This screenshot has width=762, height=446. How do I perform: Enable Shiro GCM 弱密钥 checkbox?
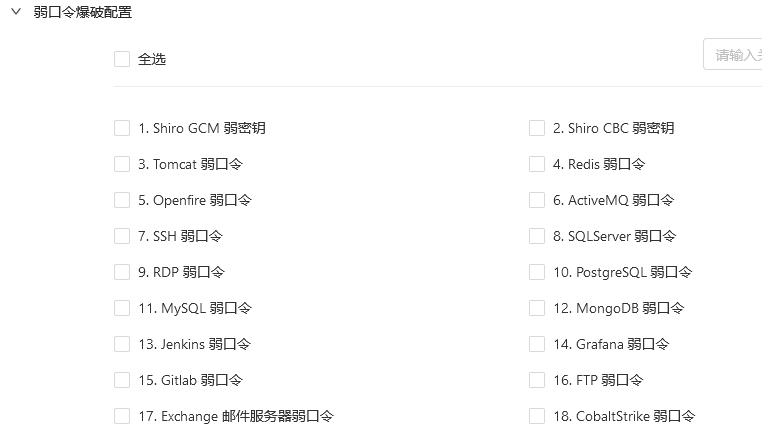tap(122, 128)
